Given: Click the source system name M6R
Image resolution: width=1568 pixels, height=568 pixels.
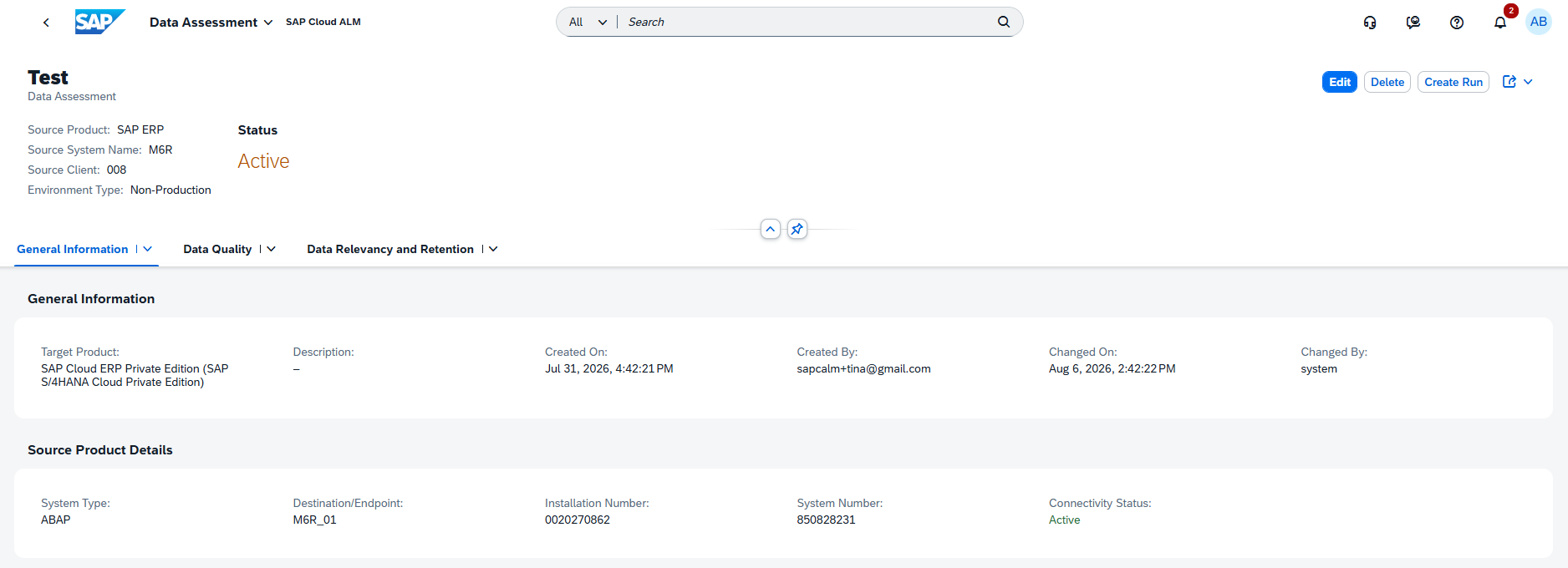Looking at the screenshot, I should [160, 150].
